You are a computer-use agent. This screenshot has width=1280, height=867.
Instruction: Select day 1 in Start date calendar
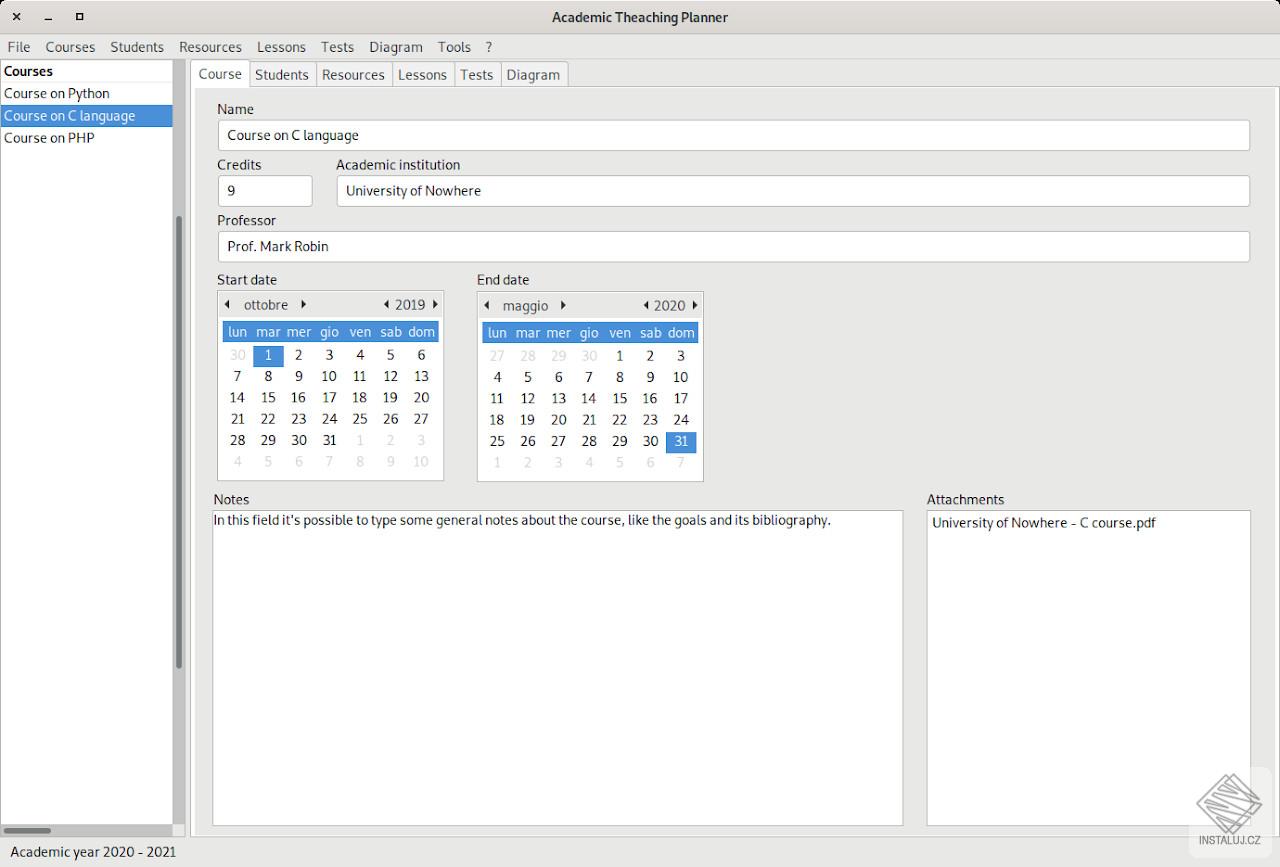click(268, 355)
